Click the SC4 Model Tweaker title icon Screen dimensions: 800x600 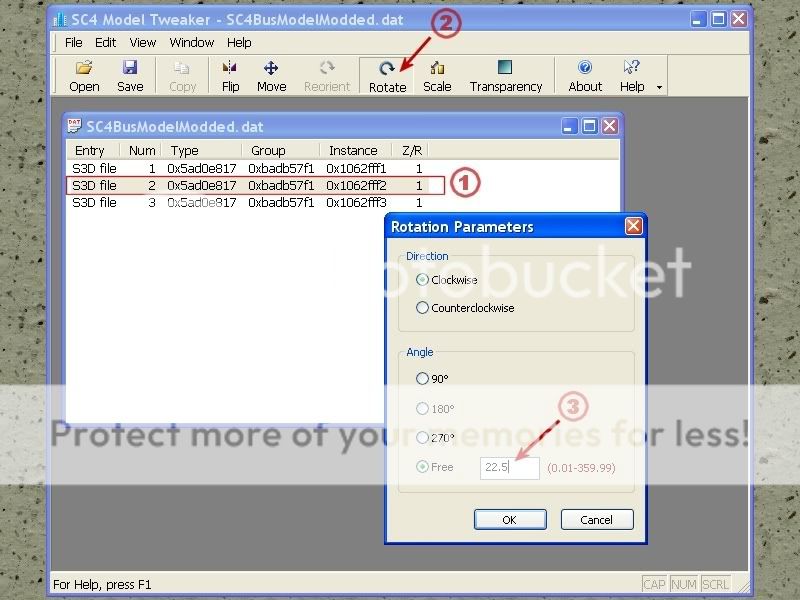pos(60,19)
